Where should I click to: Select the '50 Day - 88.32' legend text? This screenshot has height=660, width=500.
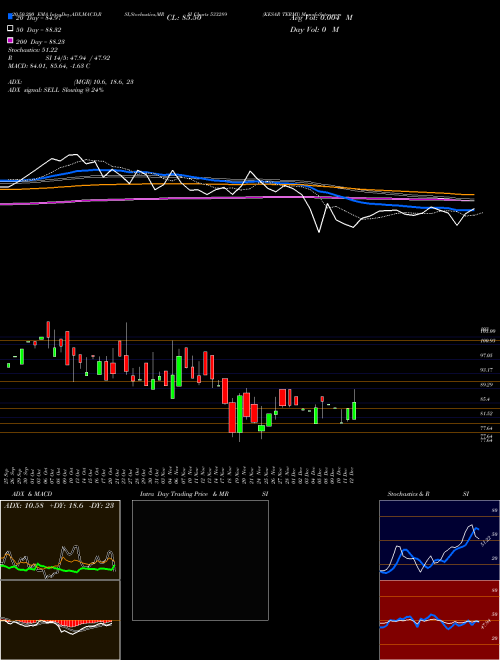click(38, 30)
